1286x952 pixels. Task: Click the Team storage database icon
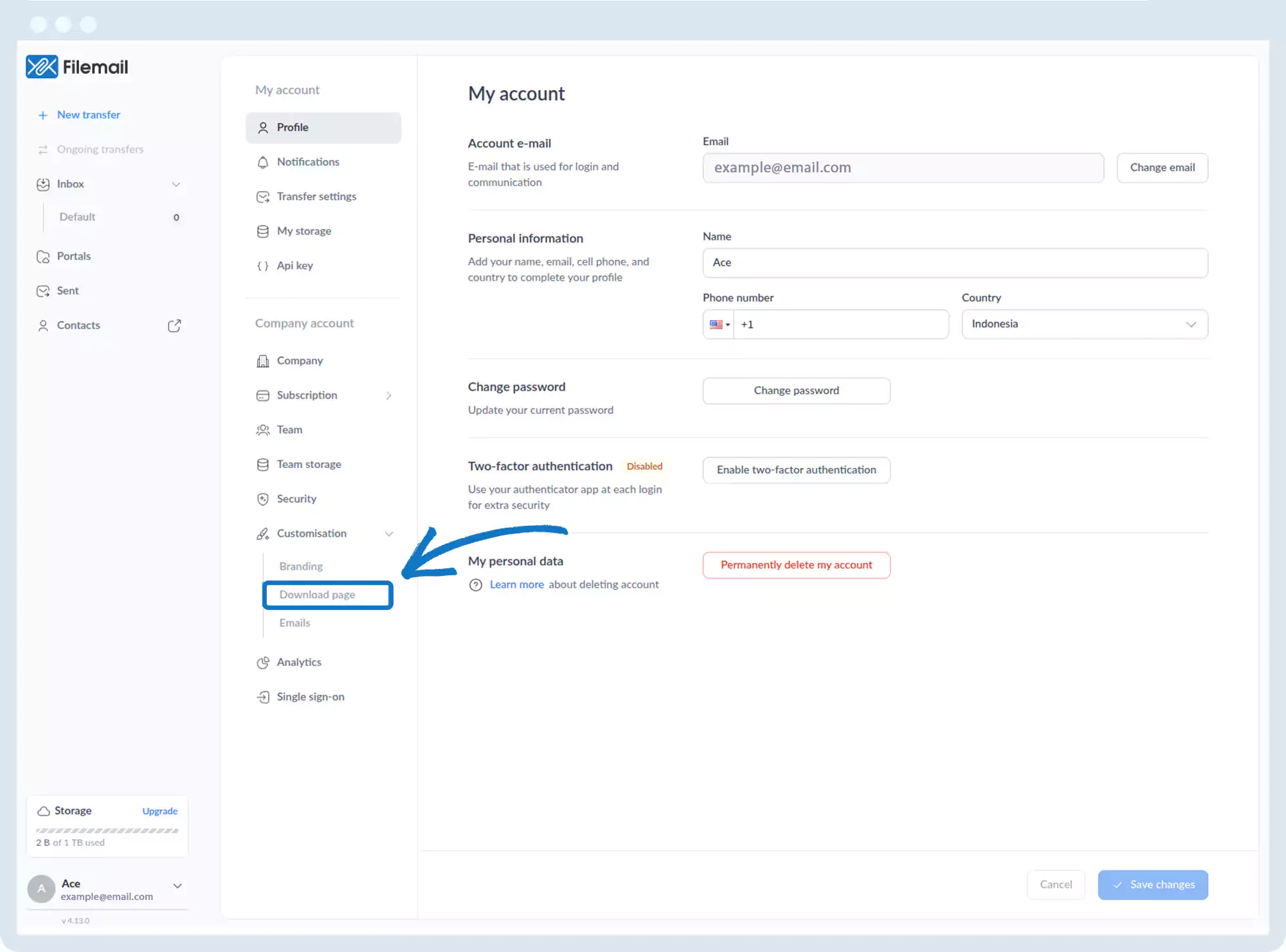point(263,465)
